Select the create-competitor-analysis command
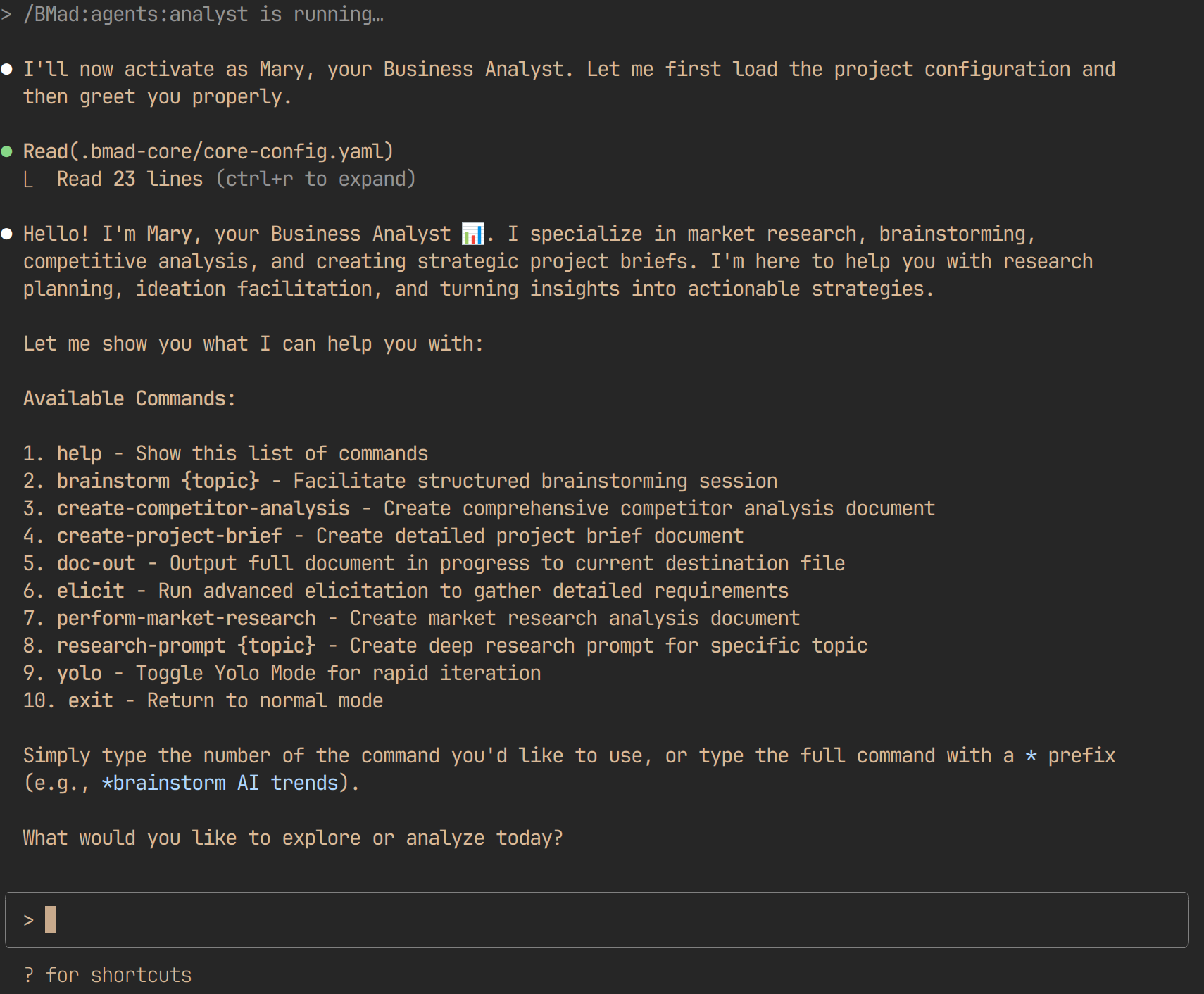Image resolution: width=1204 pixels, height=994 pixels. pyautogui.click(x=203, y=508)
